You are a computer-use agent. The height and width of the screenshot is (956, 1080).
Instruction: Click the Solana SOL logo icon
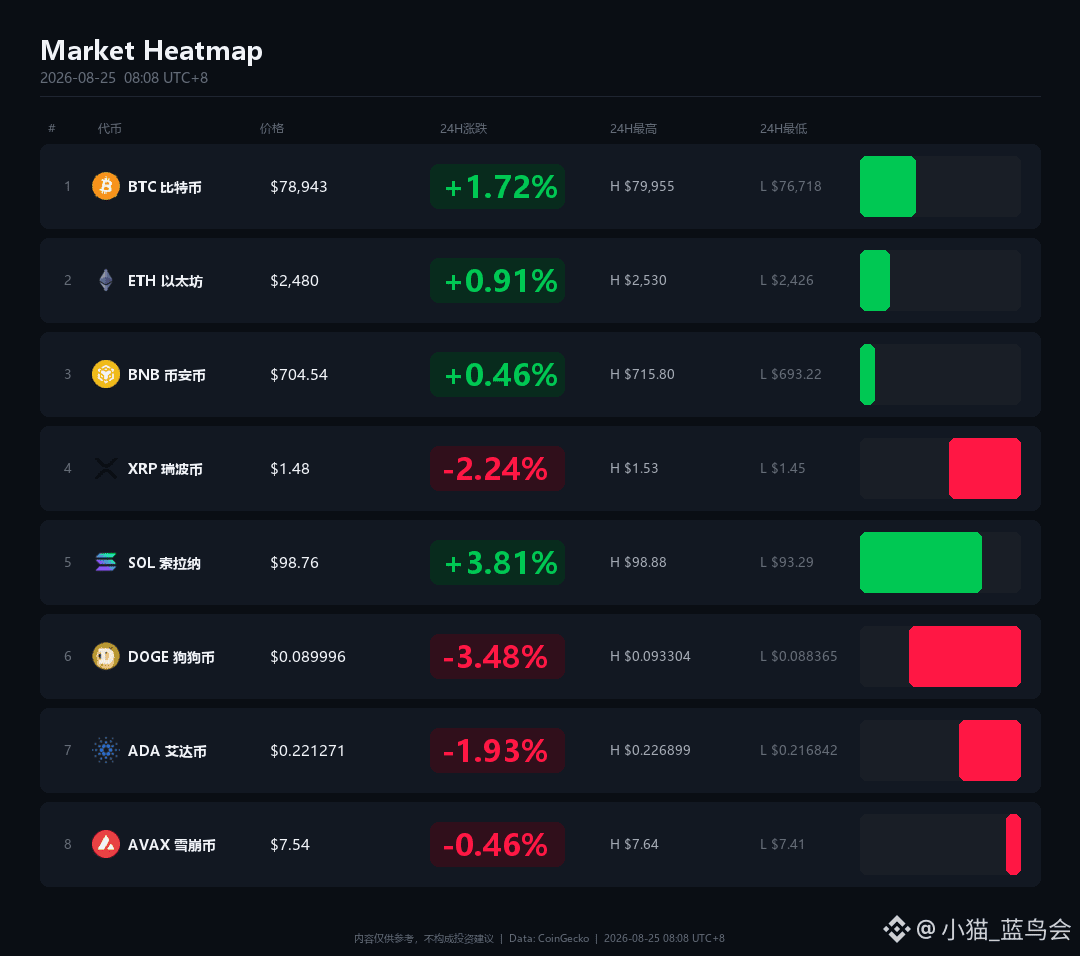click(105, 562)
